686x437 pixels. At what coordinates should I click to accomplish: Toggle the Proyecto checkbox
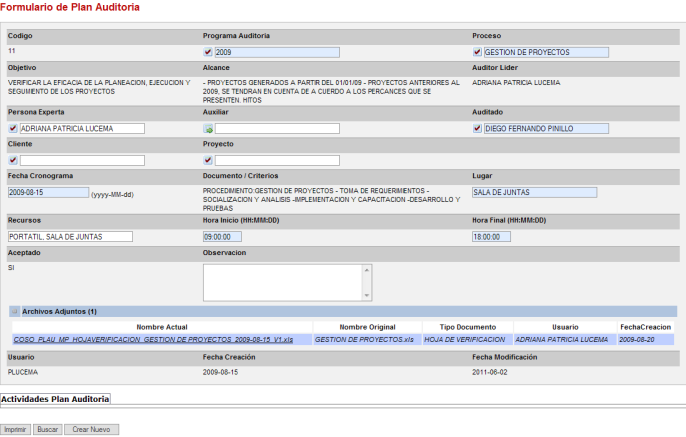(208, 160)
